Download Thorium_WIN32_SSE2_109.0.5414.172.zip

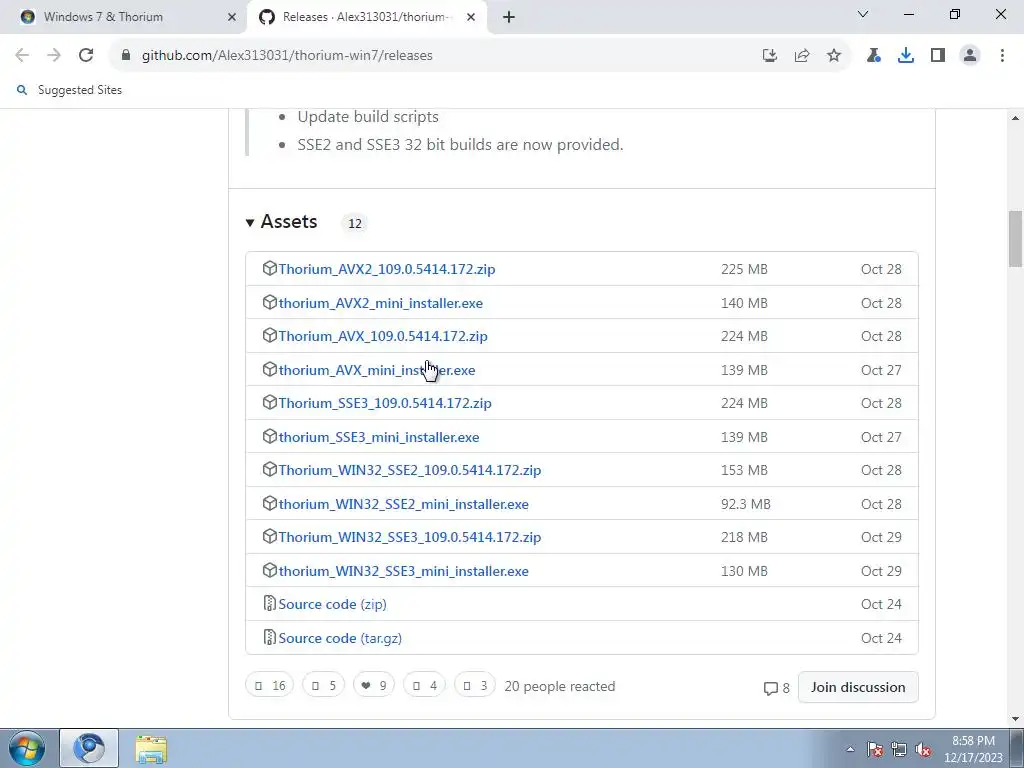click(409, 470)
